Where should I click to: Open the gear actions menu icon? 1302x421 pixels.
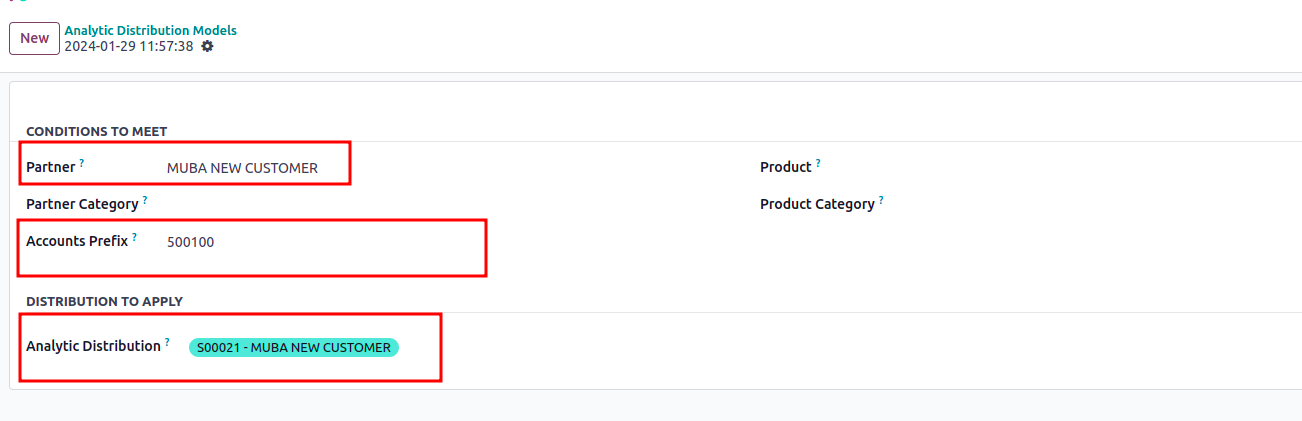(207, 47)
